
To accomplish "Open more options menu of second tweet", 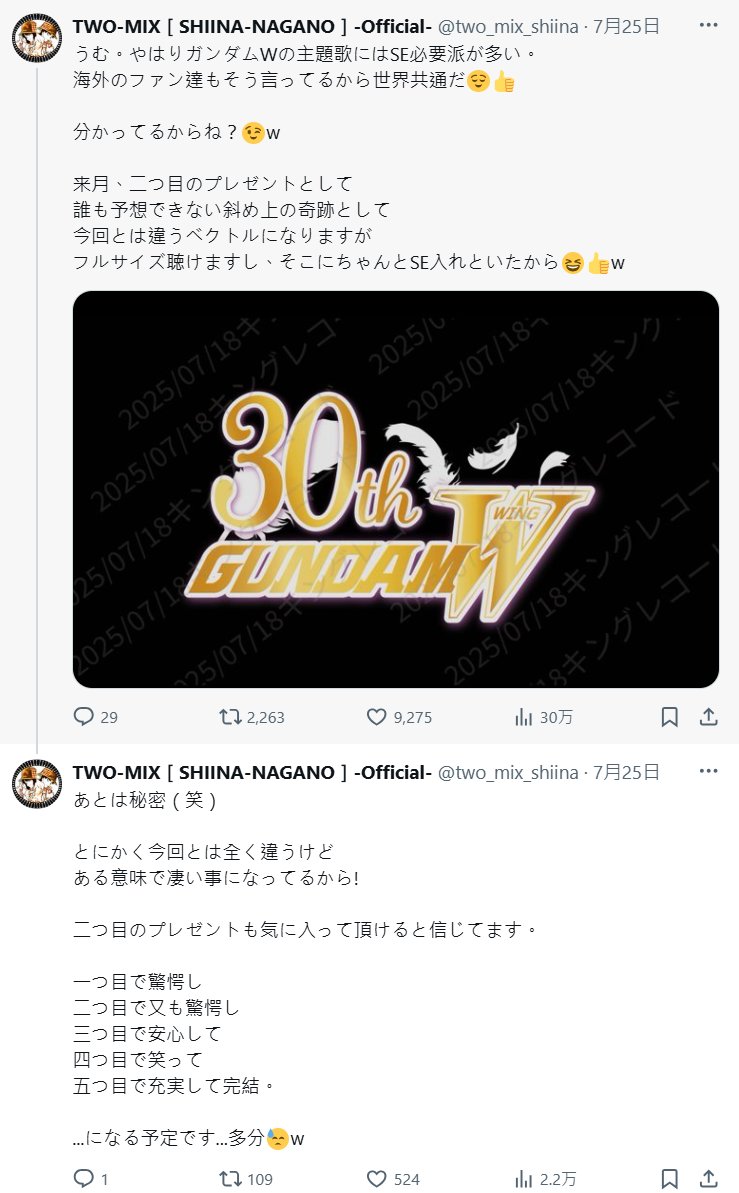I will 709,771.
